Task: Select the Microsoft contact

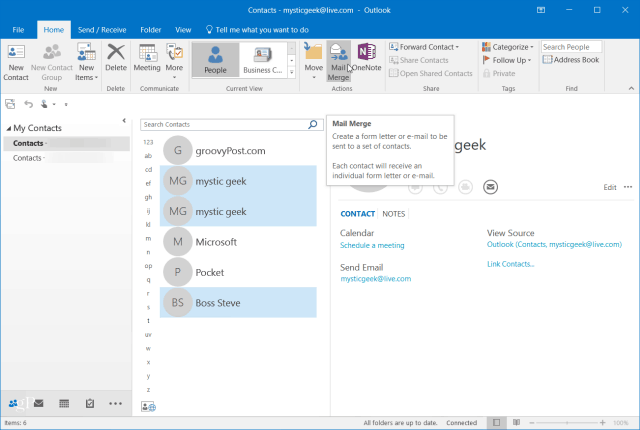Action: [x=238, y=242]
